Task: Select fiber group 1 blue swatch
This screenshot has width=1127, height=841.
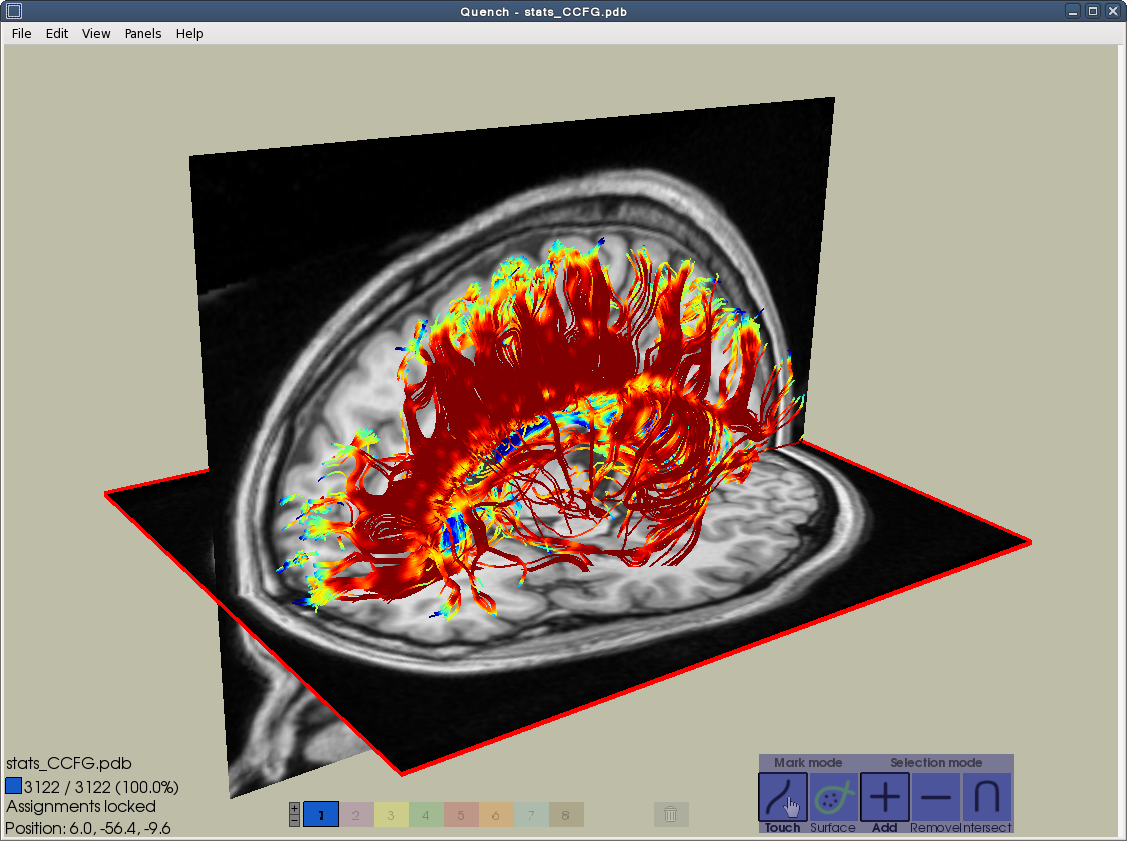Action: click(321, 815)
